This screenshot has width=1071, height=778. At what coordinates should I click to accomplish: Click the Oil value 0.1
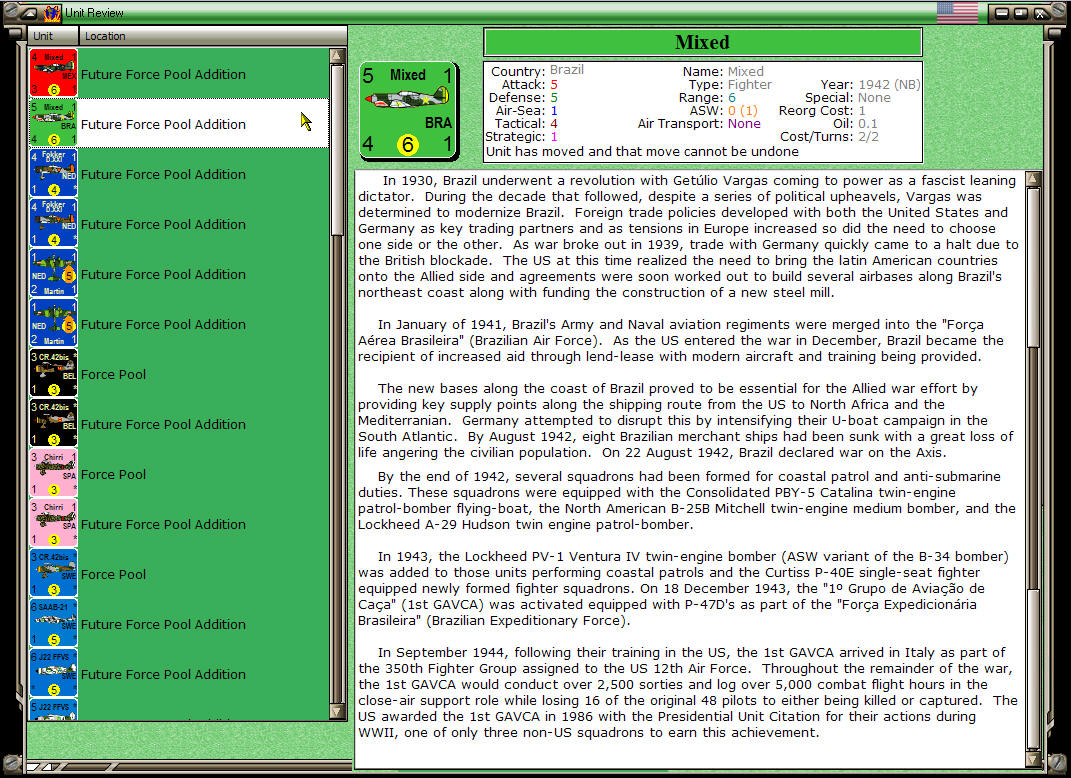coord(867,124)
